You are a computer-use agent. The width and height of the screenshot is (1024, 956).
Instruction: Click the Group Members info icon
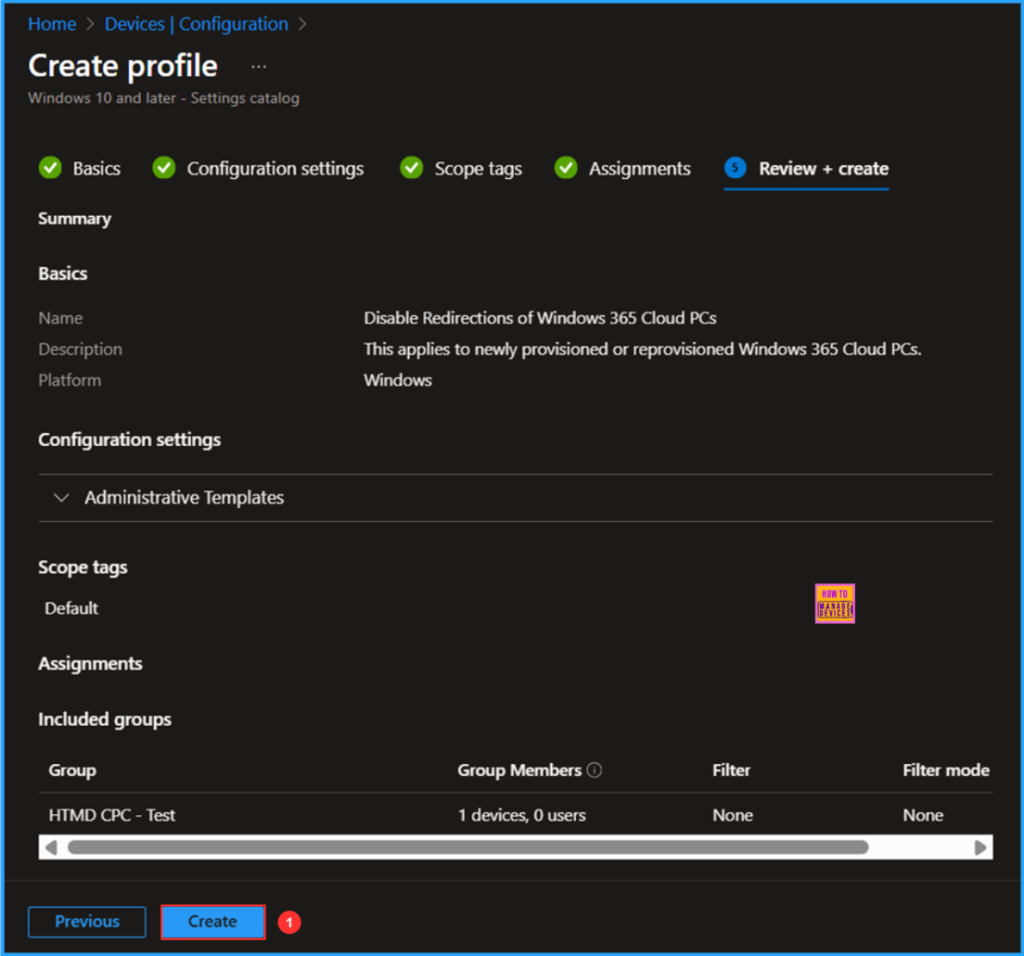[594, 770]
